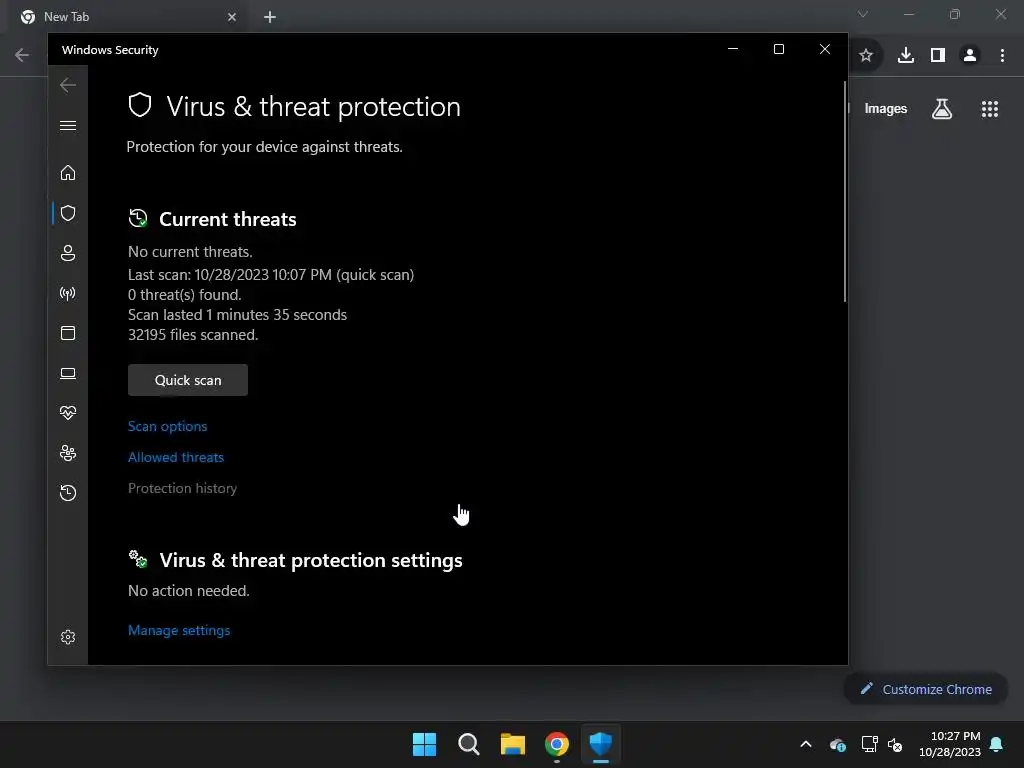
Task: Open notifications bell in taskbar
Action: point(997,744)
